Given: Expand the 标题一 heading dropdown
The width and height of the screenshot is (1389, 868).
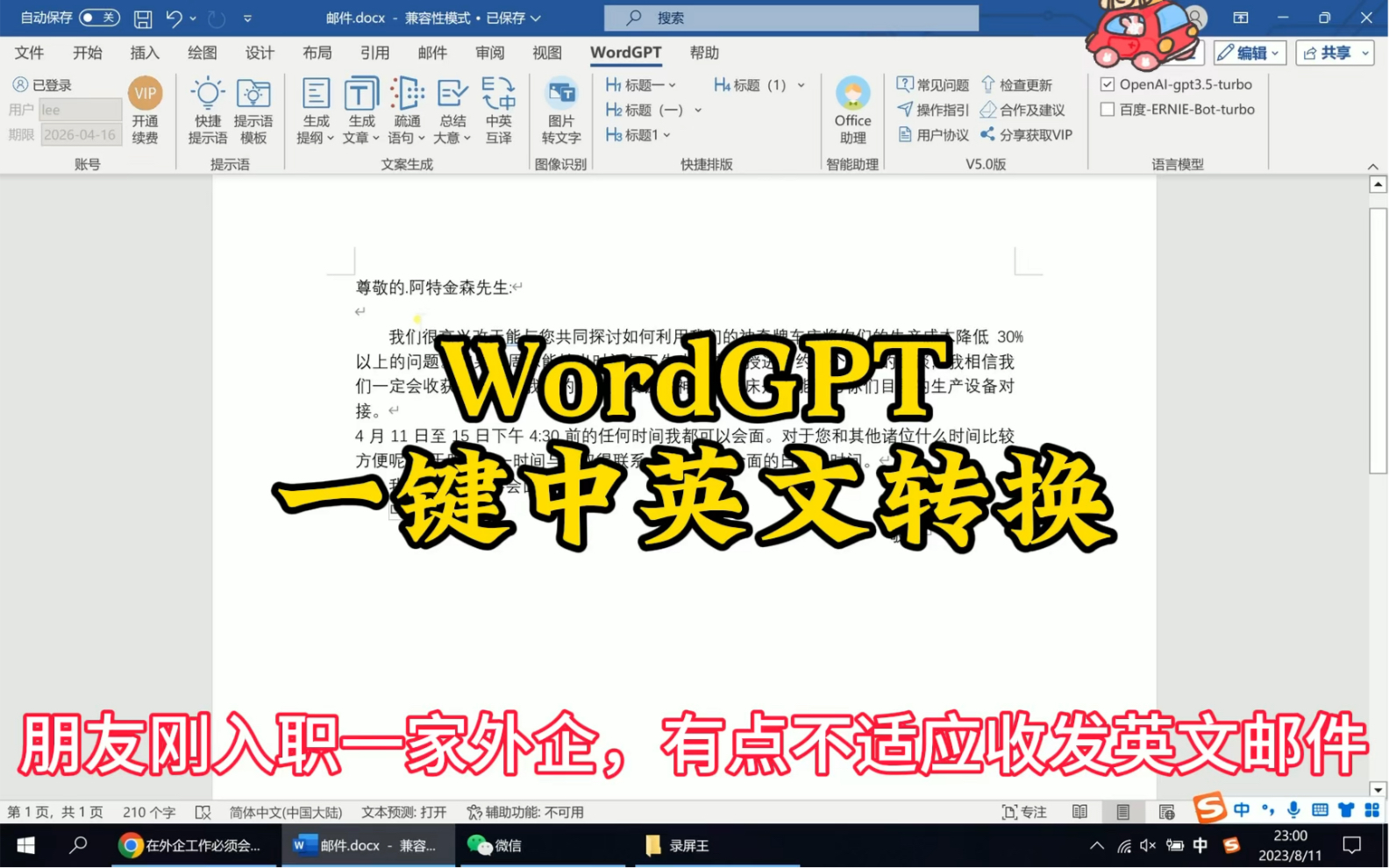Looking at the screenshot, I should (x=673, y=85).
